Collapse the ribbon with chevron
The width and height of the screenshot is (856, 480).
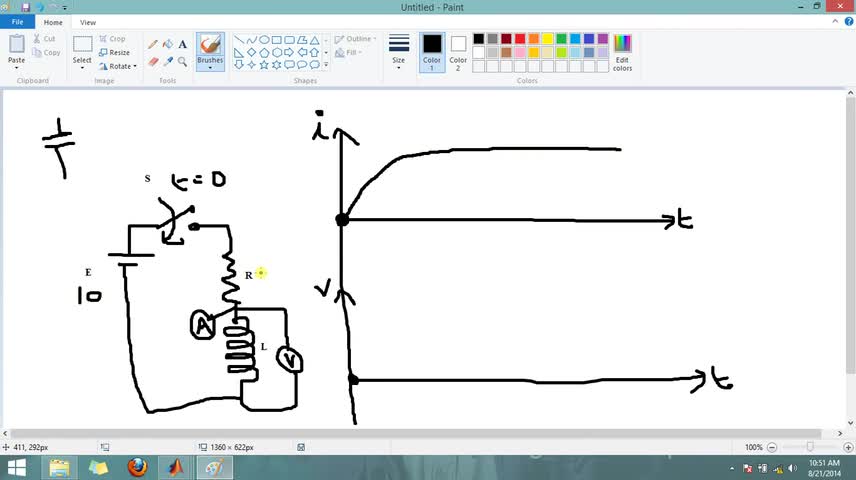835,21
